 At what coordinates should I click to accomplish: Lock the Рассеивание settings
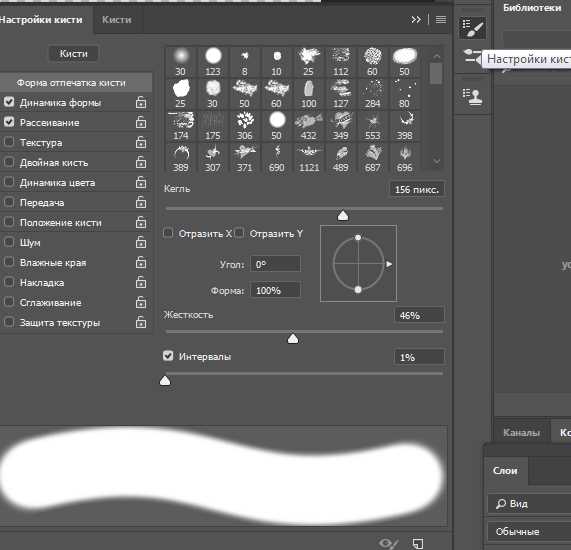point(141,122)
